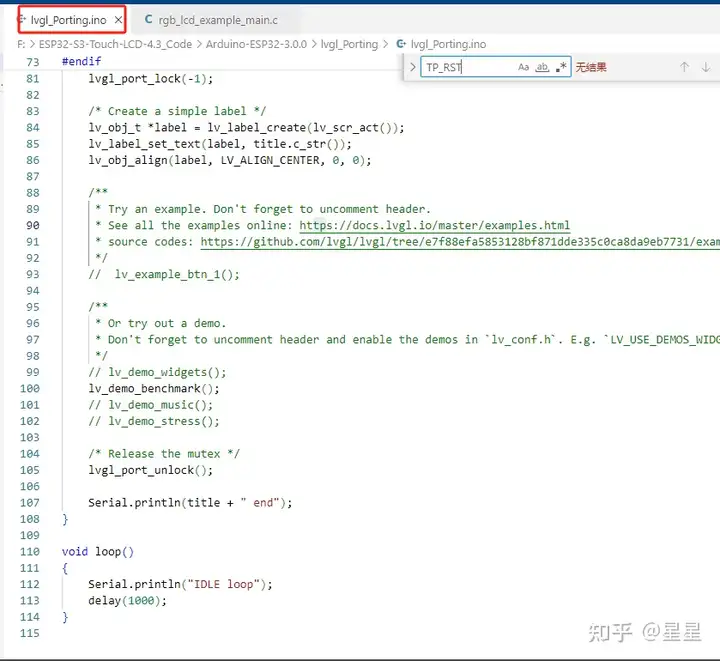
Task: Click line number 90 in gutter
Action: [x=33, y=225]
